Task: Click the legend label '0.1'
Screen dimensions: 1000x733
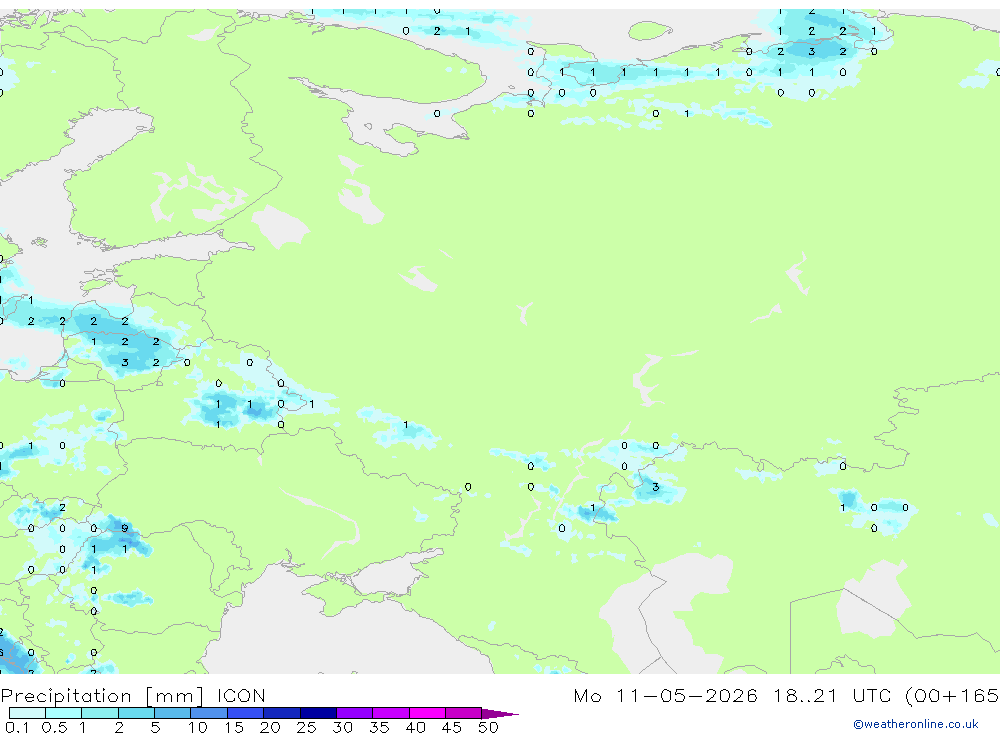Action: click(17, 727)
